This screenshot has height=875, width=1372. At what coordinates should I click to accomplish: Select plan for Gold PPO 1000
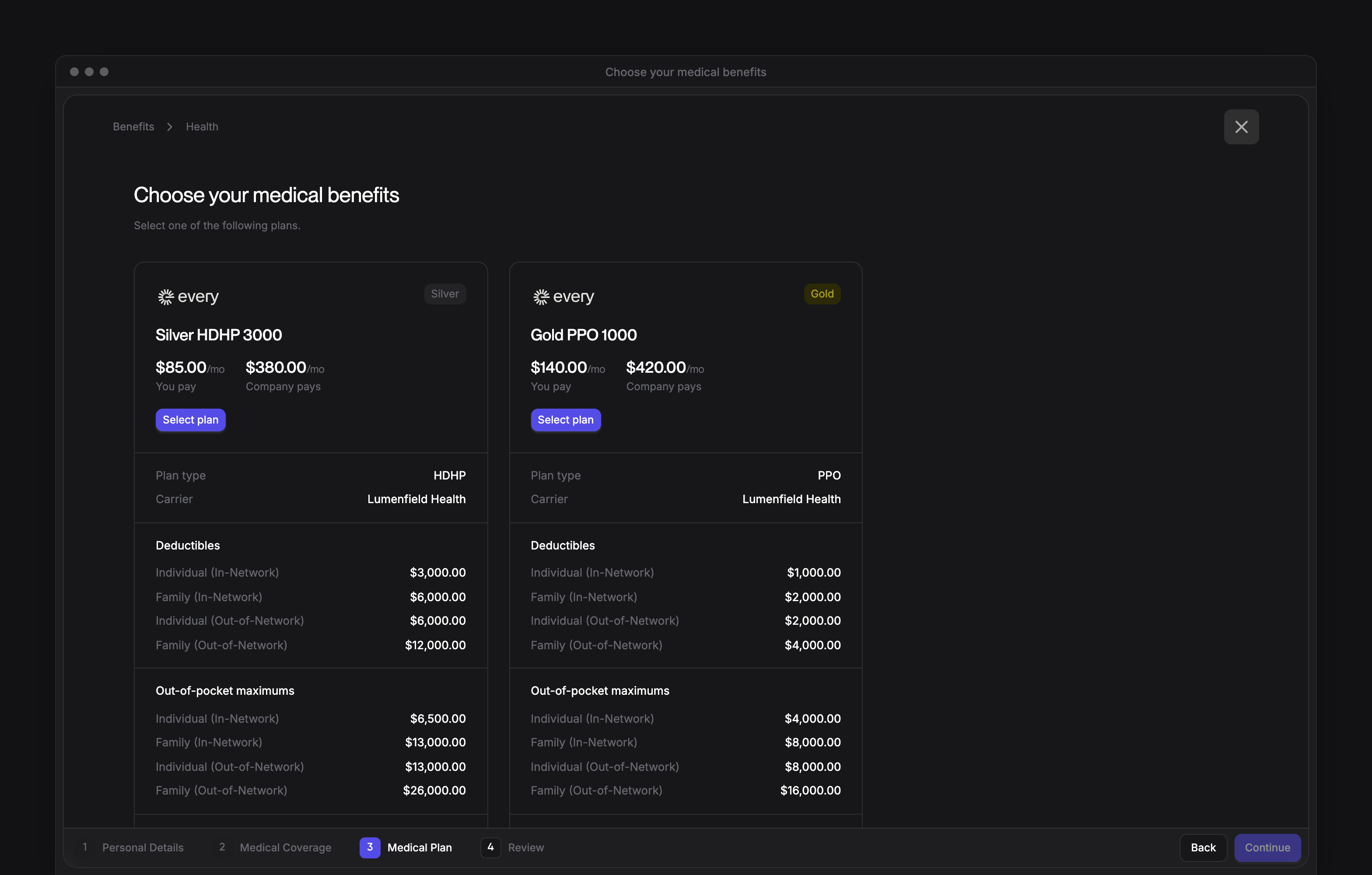coord(565,420)
